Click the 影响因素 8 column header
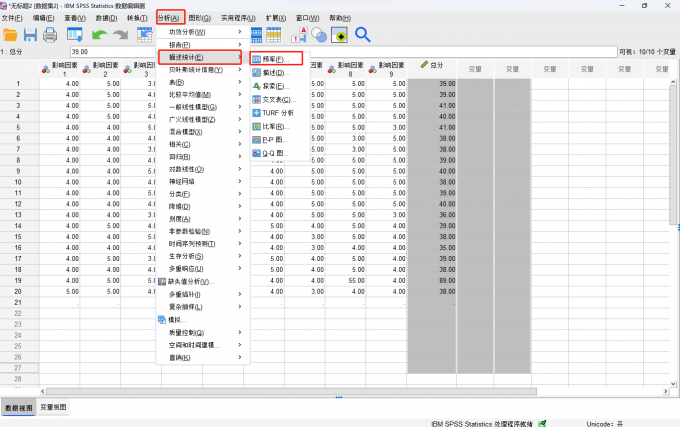 pyautogui.click(x=346, y=69)
